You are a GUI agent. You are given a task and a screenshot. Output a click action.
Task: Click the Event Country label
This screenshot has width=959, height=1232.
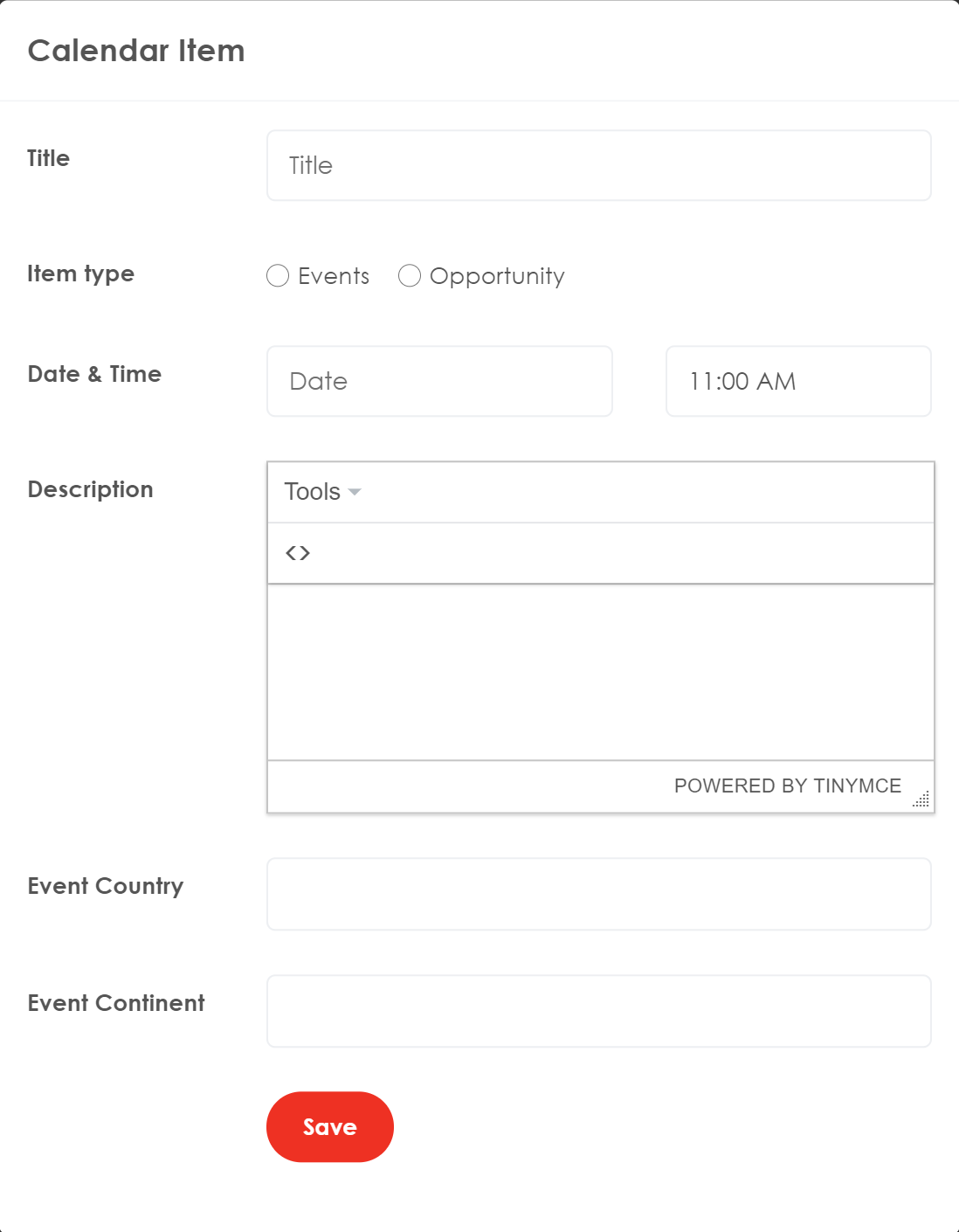point(106,886)
